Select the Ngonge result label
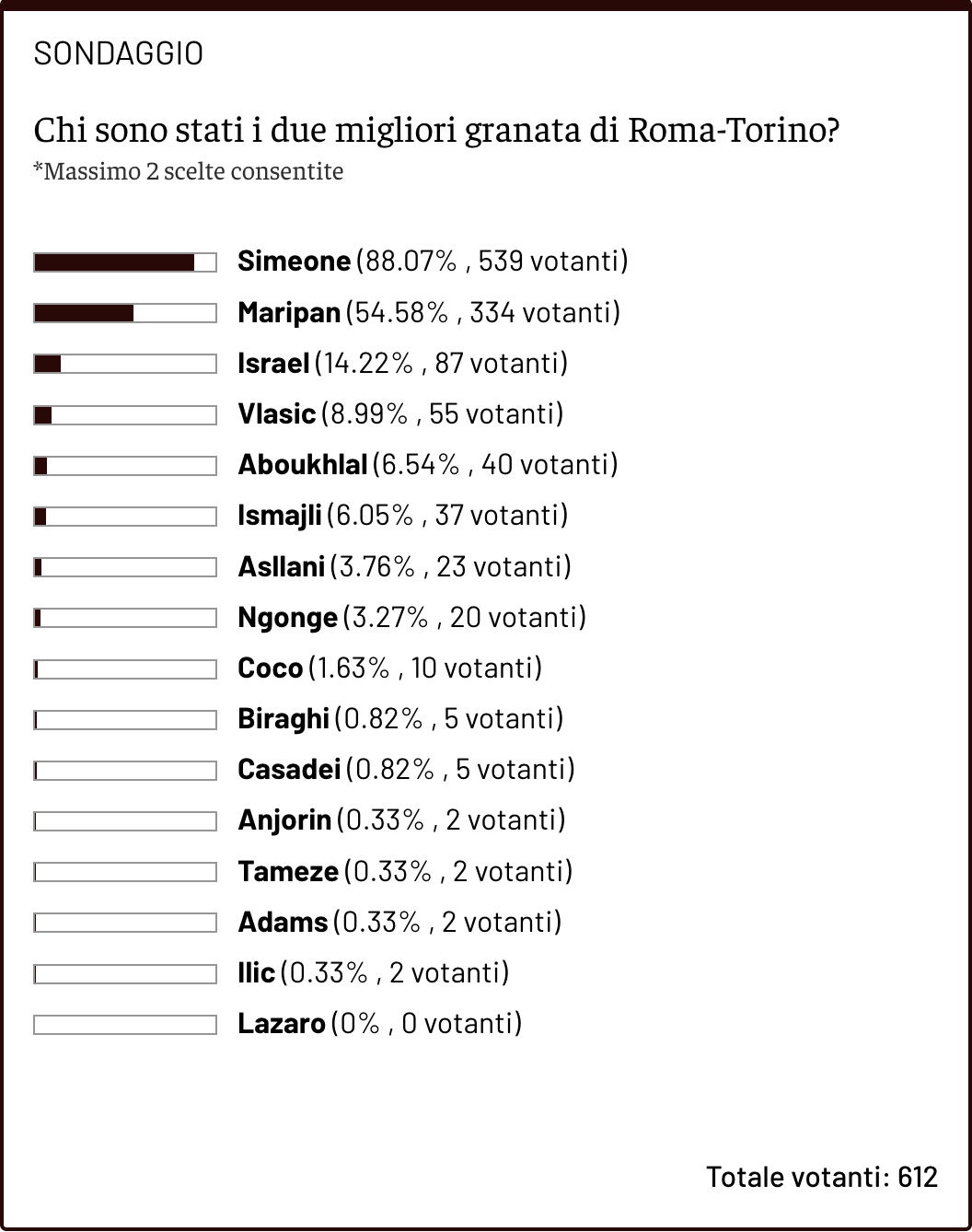Screen dimensions: 972x1232 411,617
